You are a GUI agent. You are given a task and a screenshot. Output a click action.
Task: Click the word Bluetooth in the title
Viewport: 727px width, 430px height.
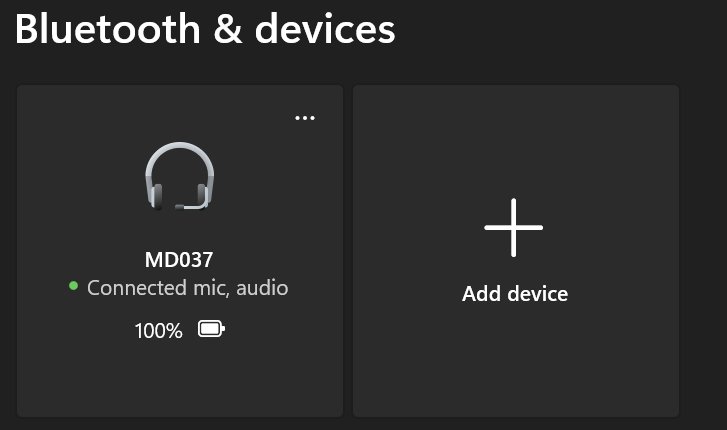108,29
